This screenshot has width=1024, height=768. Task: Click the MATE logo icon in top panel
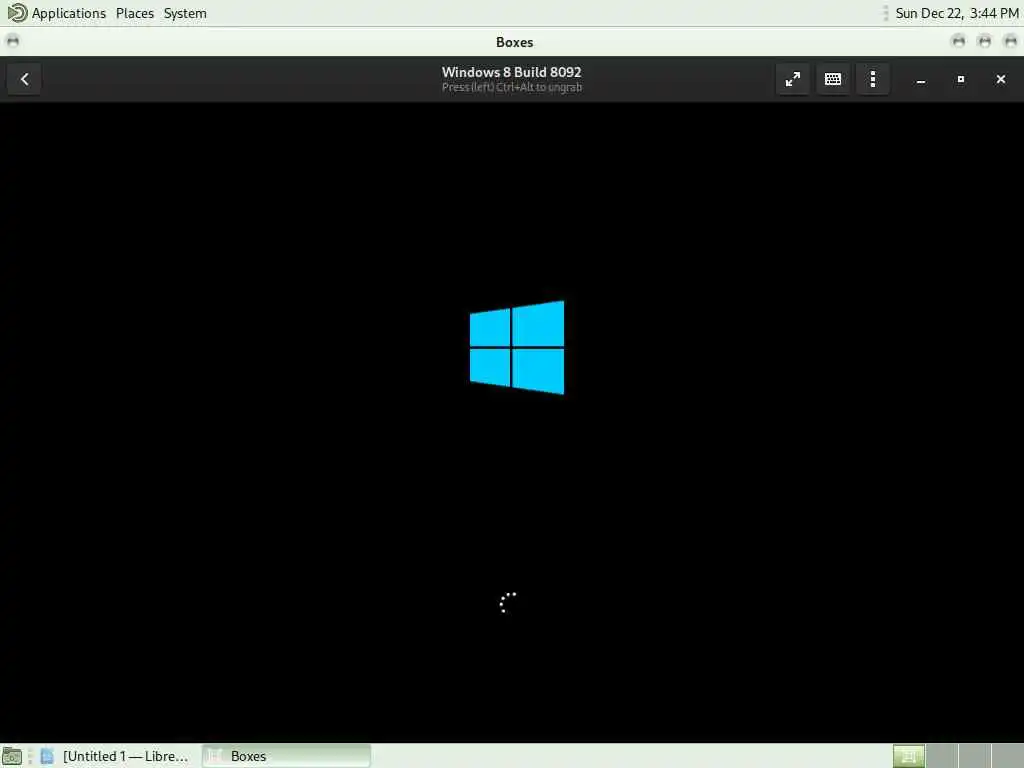(17, 12)
